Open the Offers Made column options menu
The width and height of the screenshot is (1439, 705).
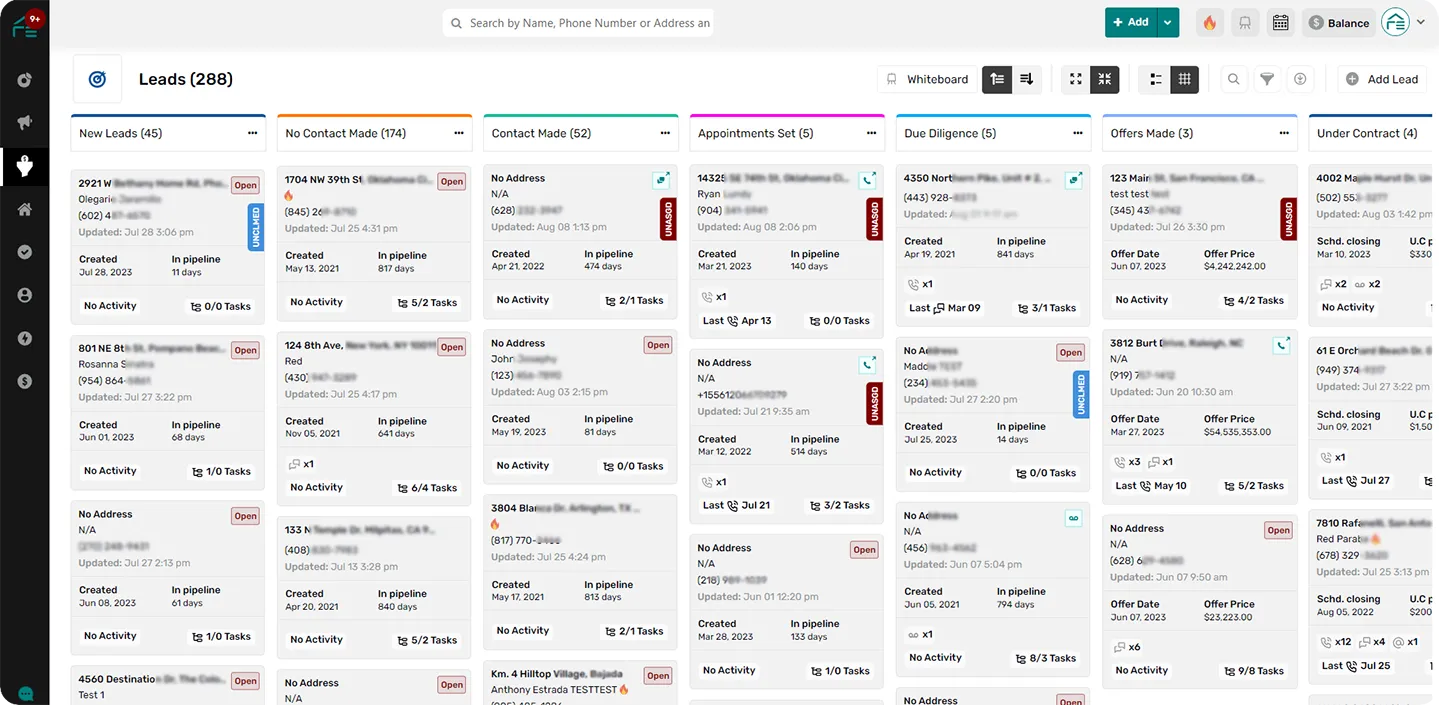point(1284,133)
